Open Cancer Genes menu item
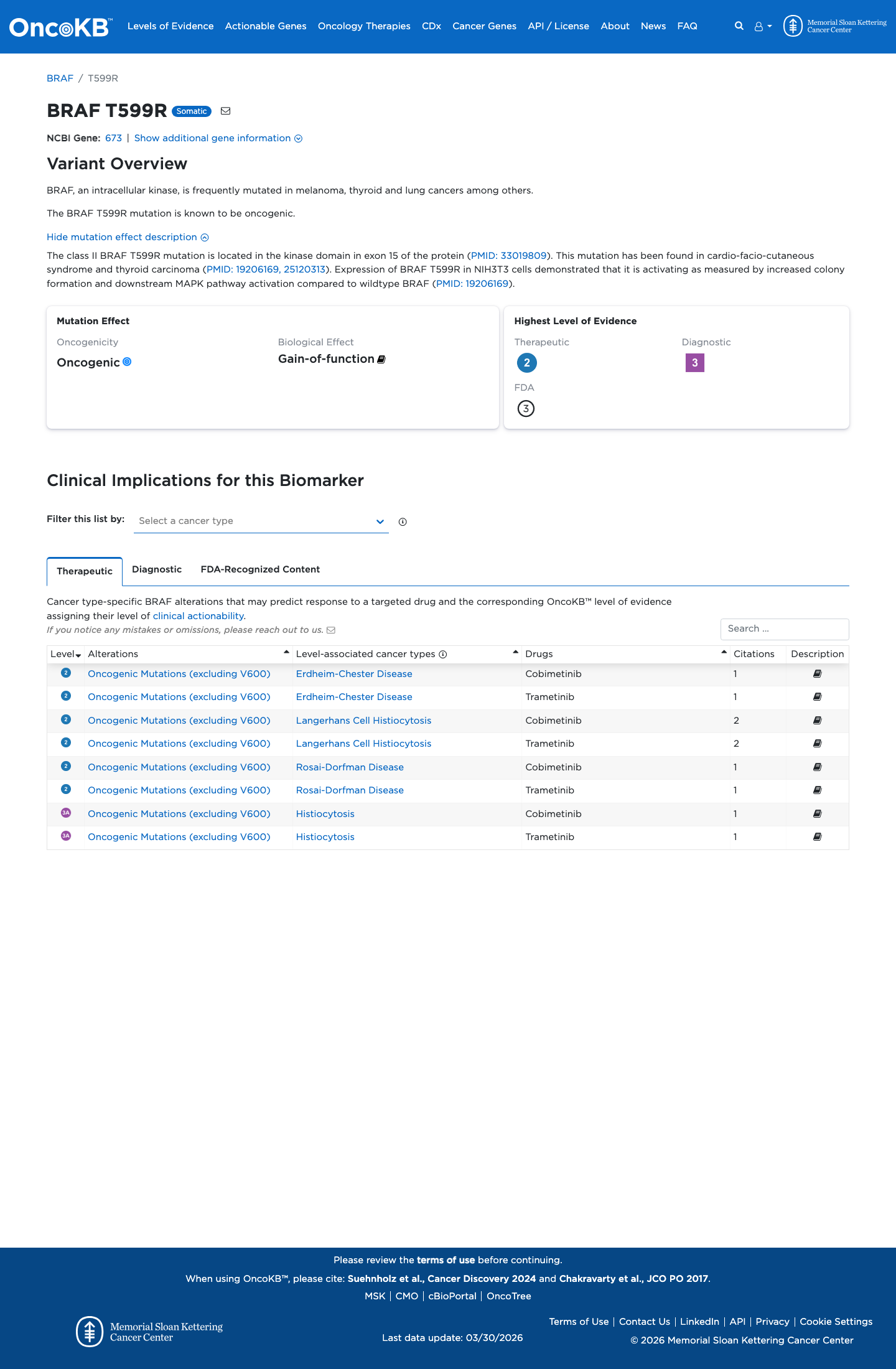 (484, 26)
